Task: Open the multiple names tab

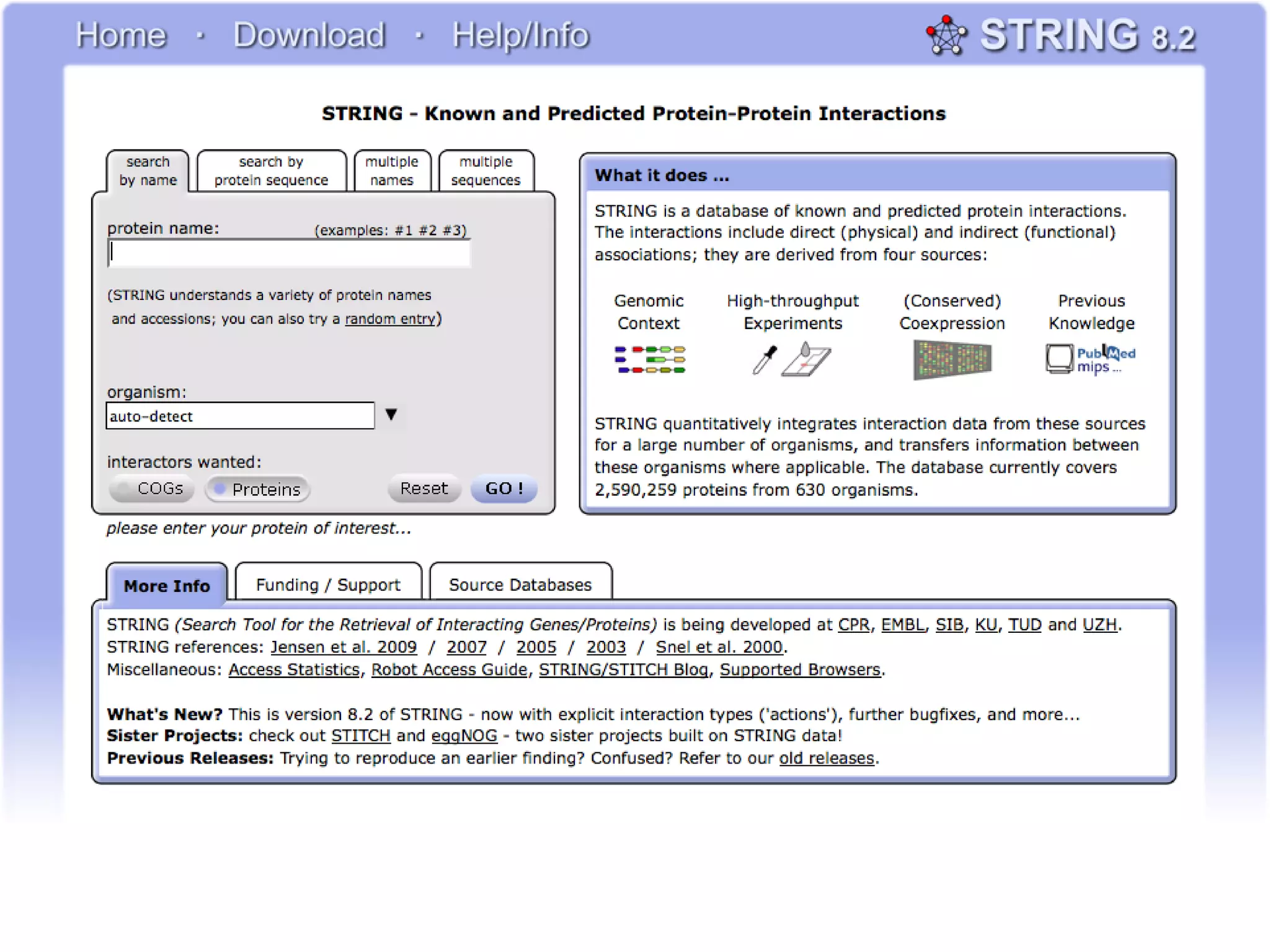Action: click(x=391, y=171)
